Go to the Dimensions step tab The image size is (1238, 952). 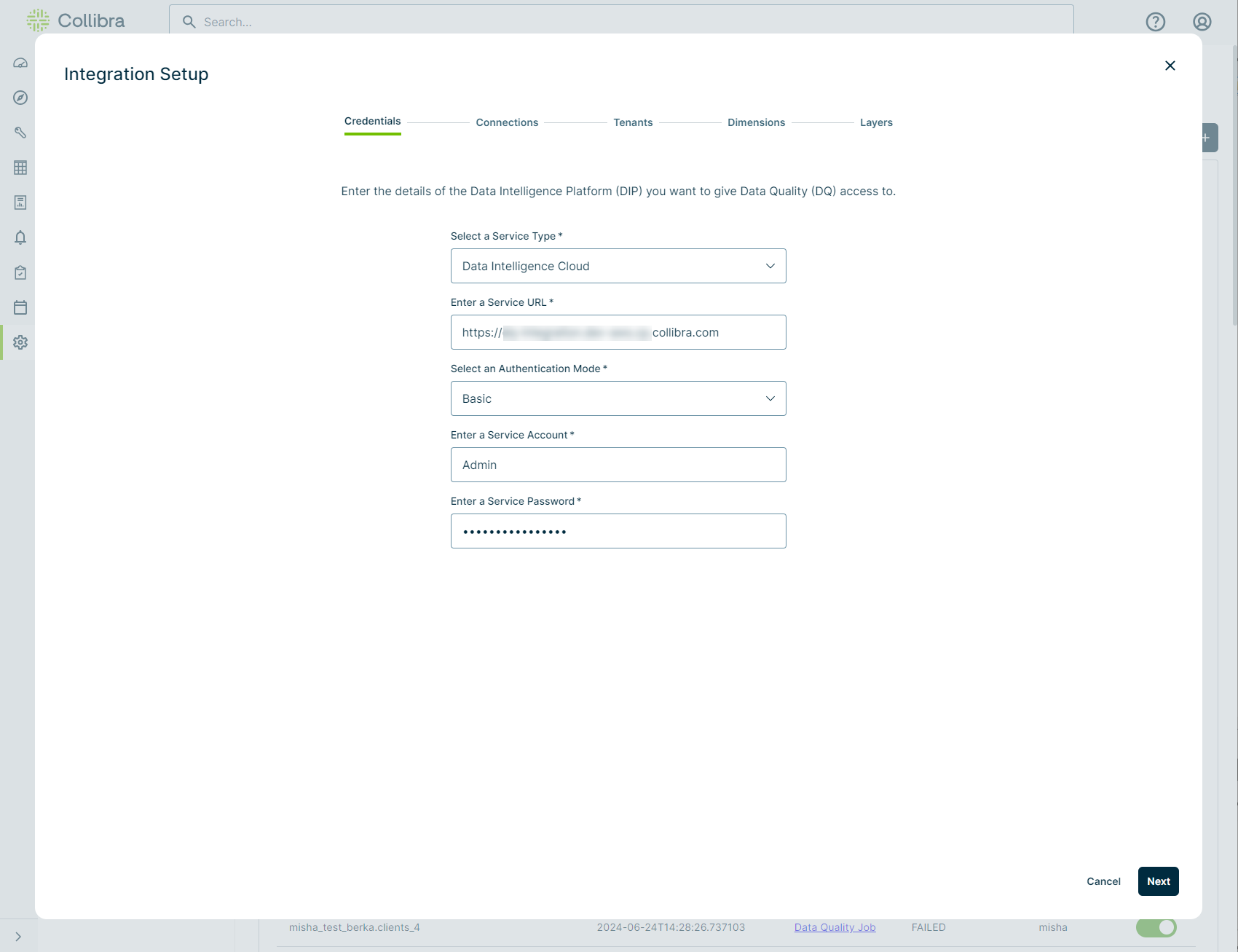[756, 122]
